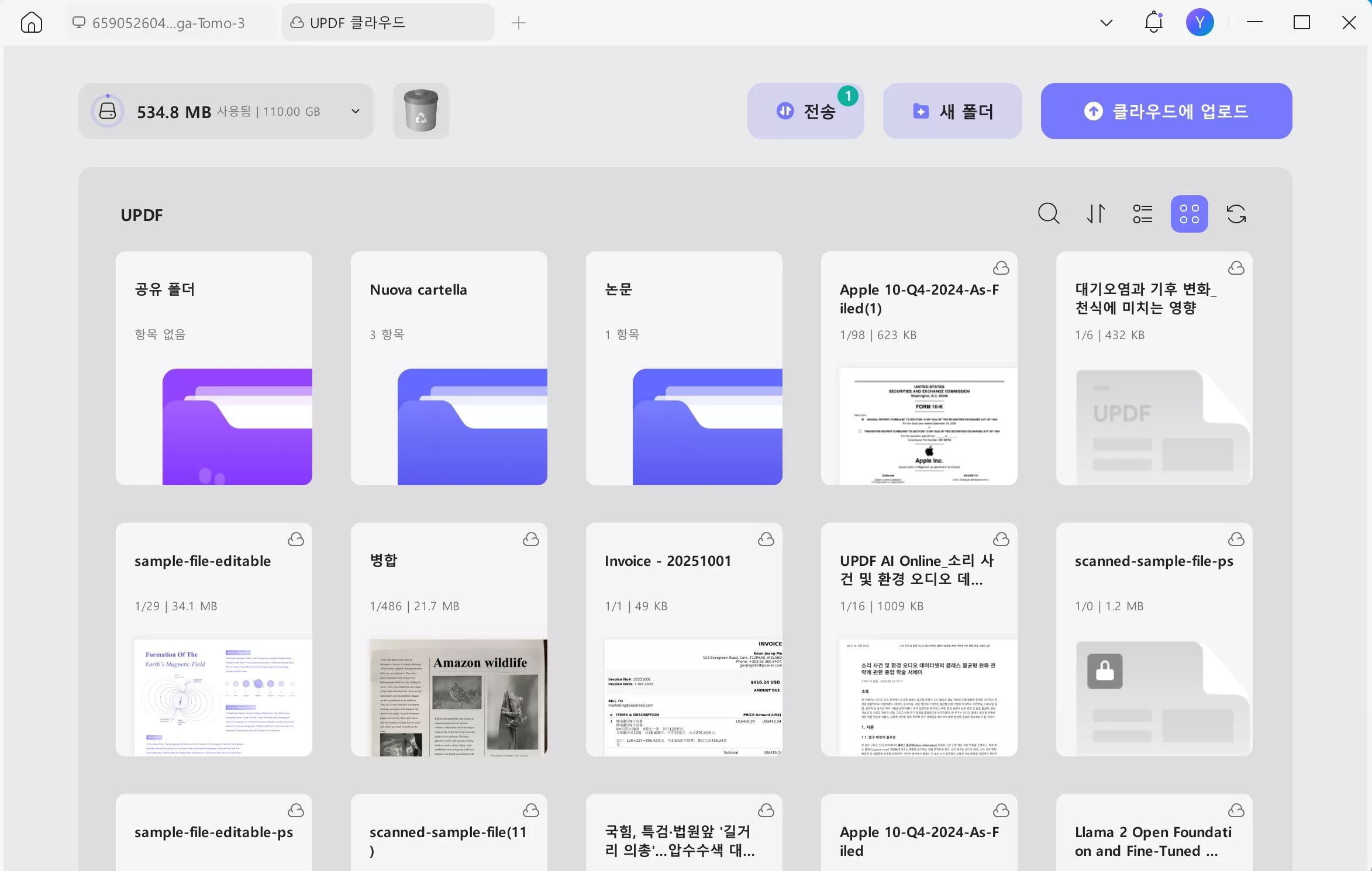Image resolution: width=1372 pixels, height=871 pixels.
Task: Open the notifications bell
Action: (x=1152, y=22)
